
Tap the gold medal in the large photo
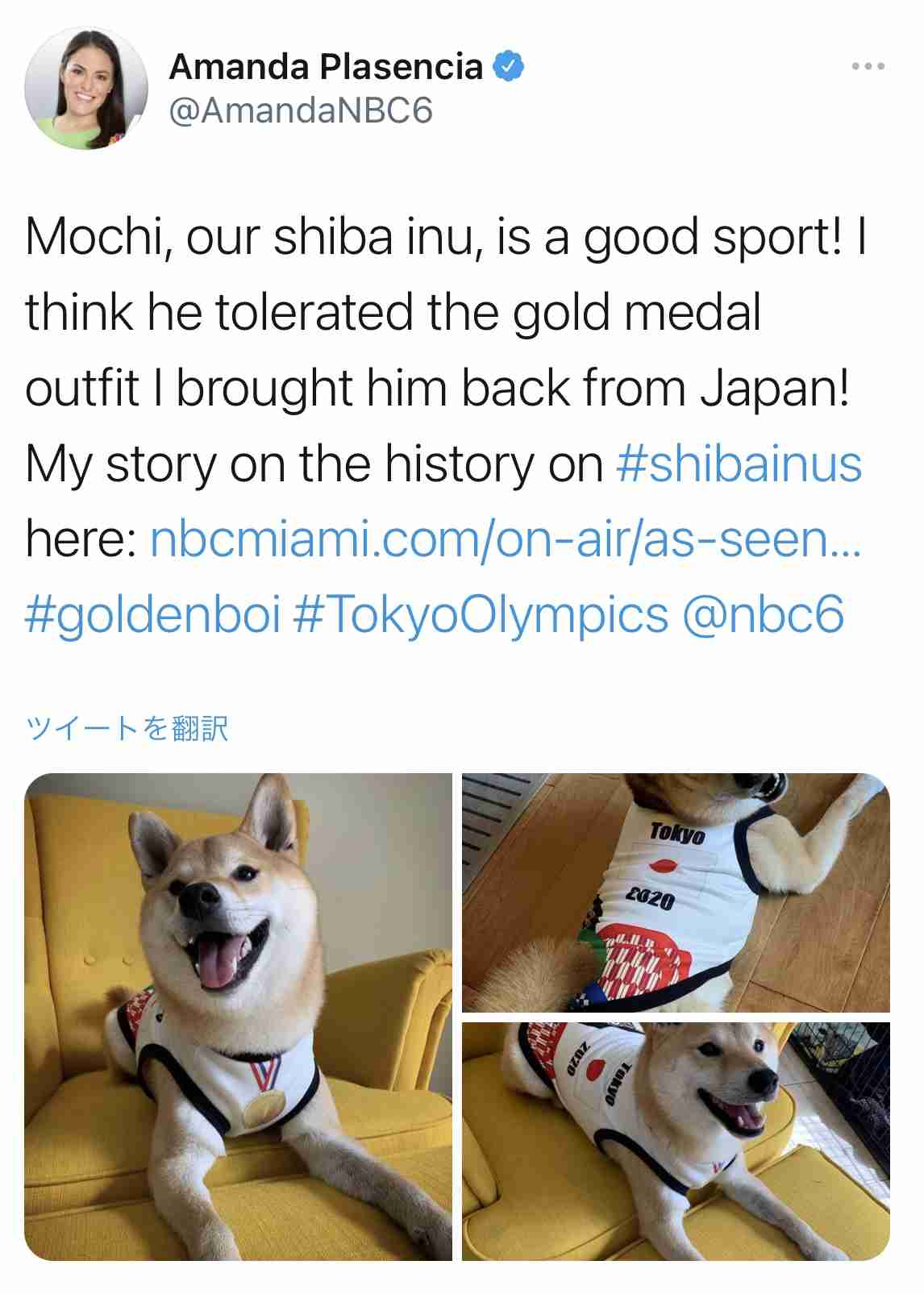point(263,1109)
